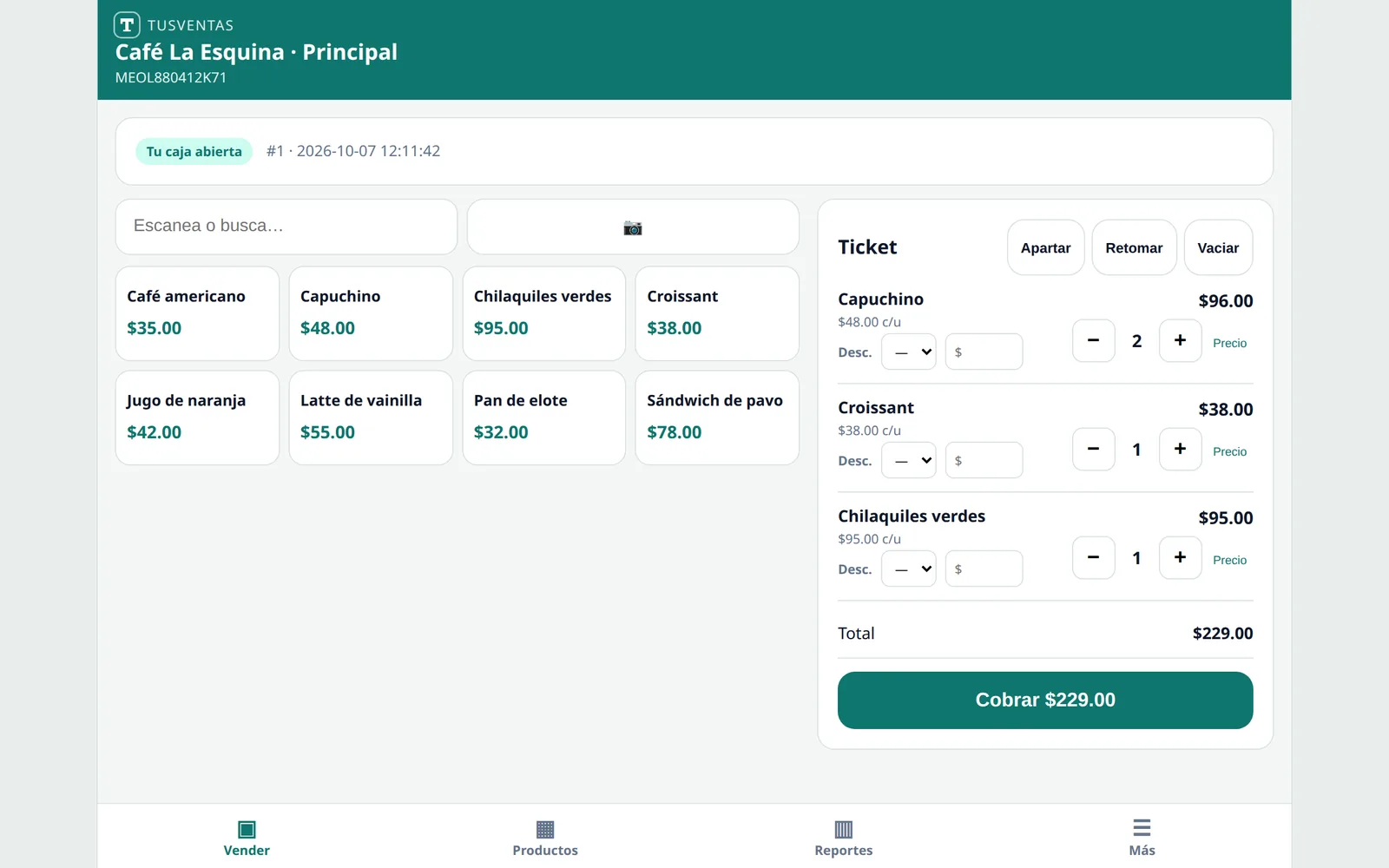Add Pan de elote to ticket
This screenshot has height=868, width=1389.
[544, 418]
